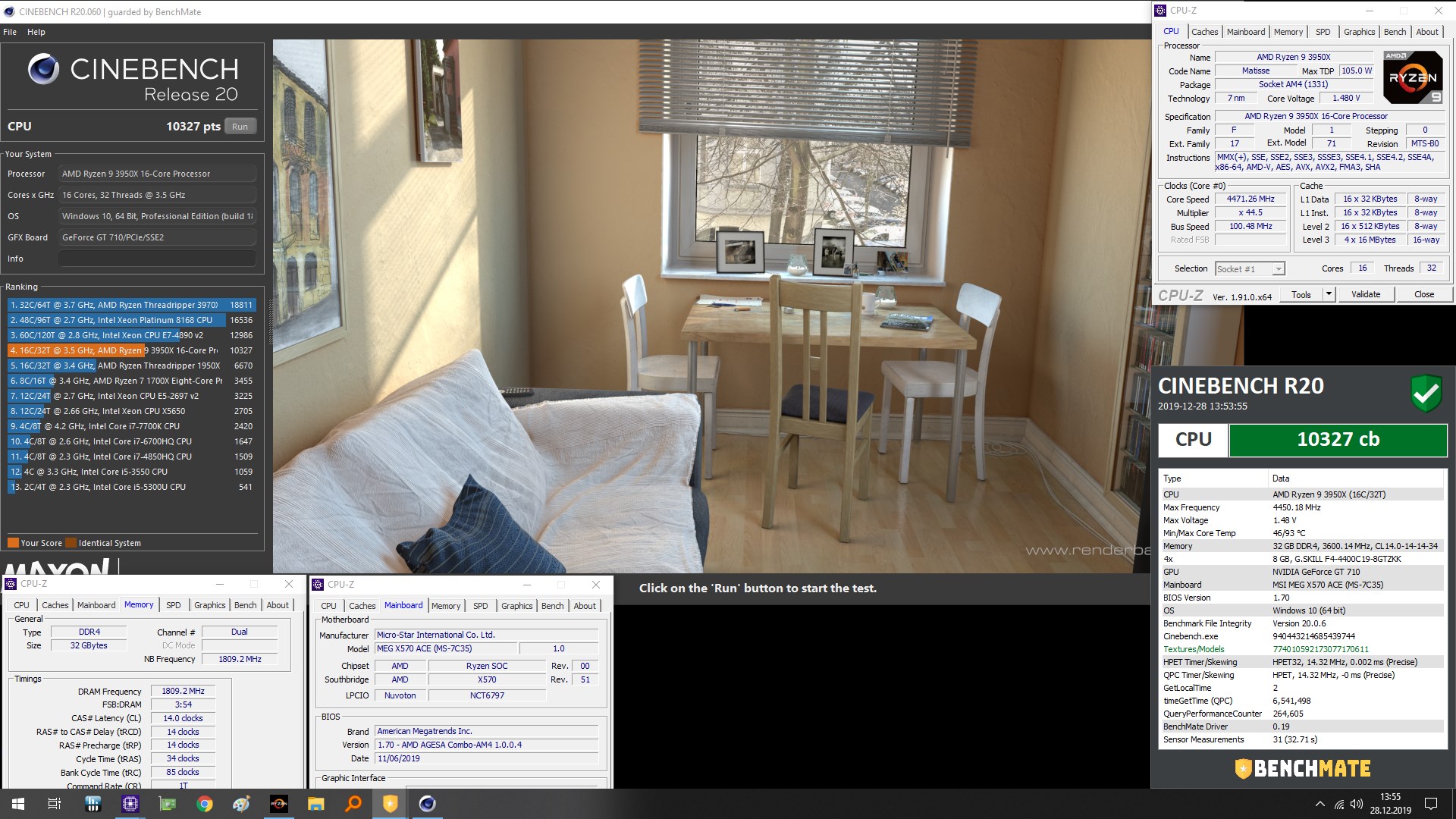Click the Identical System legend swatch
The height and width of the screenshot is (819, 1456).
click(71, 543)
